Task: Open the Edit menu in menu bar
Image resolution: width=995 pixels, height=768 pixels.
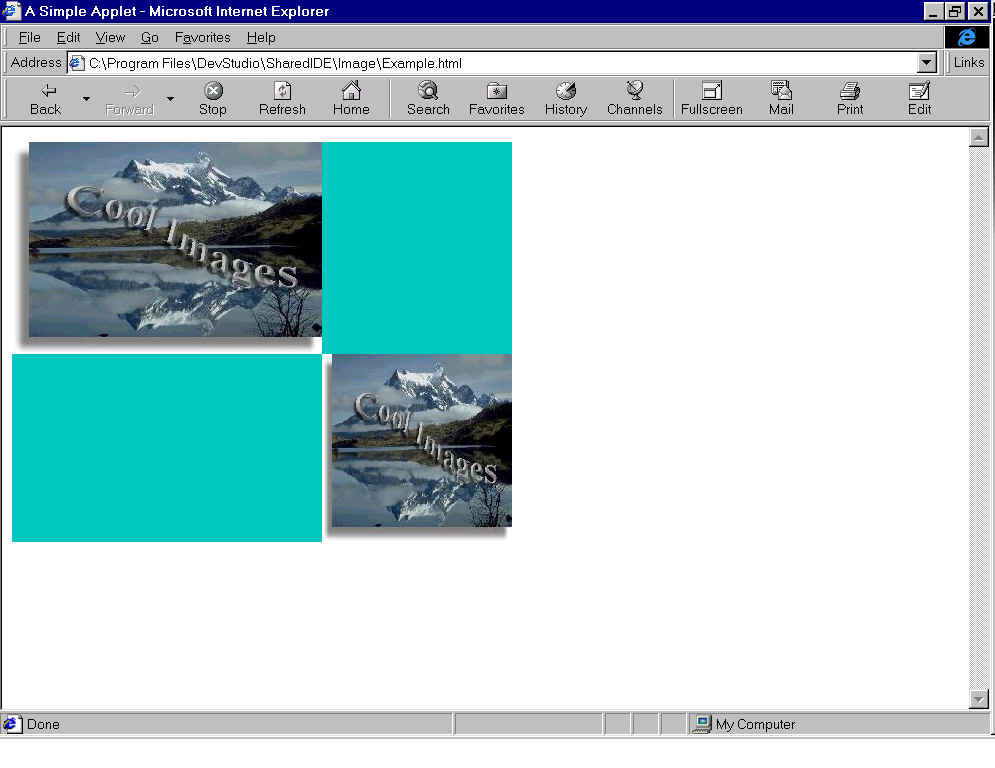Action: point(69,37)
